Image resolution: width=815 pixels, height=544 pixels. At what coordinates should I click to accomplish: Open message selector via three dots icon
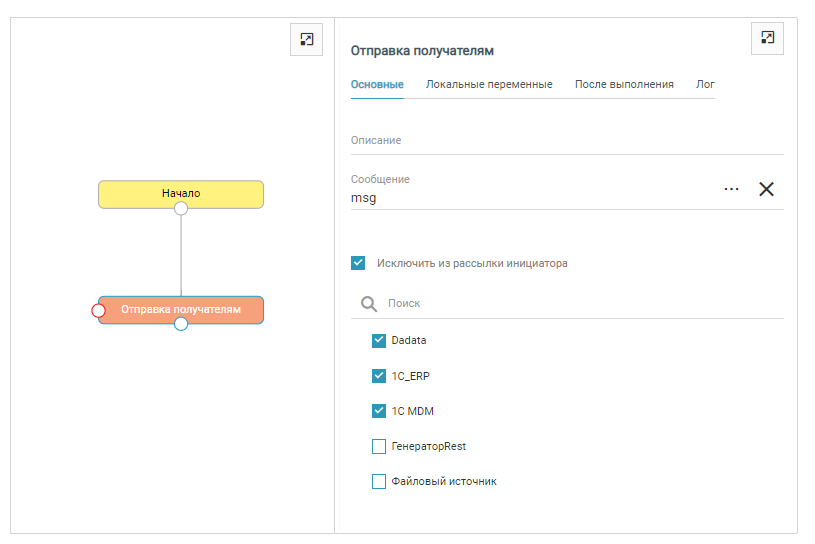coord(731,189)
